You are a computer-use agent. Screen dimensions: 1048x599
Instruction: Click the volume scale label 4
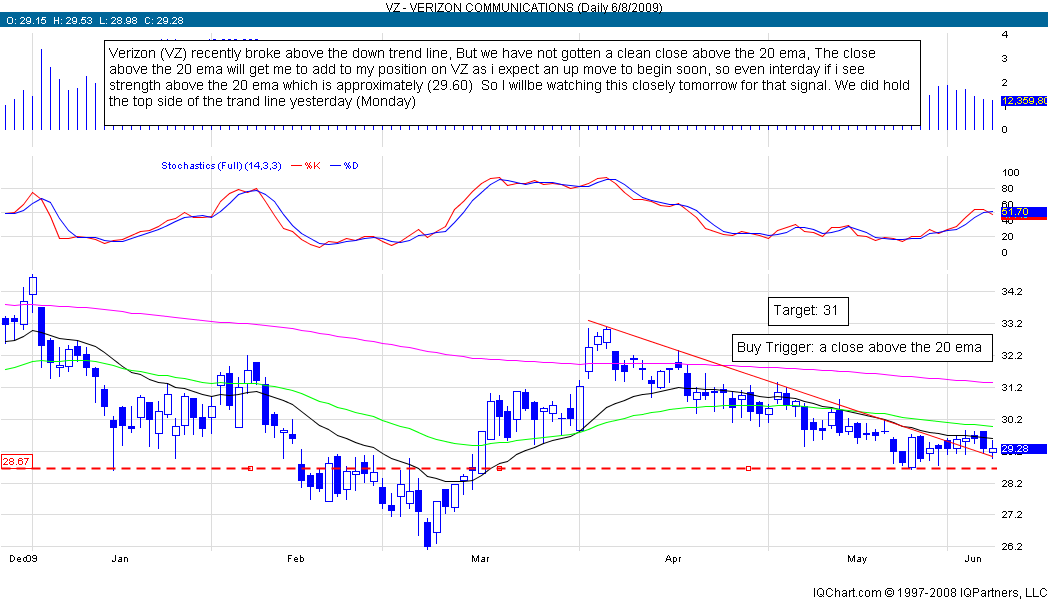tap(1005, 34)
